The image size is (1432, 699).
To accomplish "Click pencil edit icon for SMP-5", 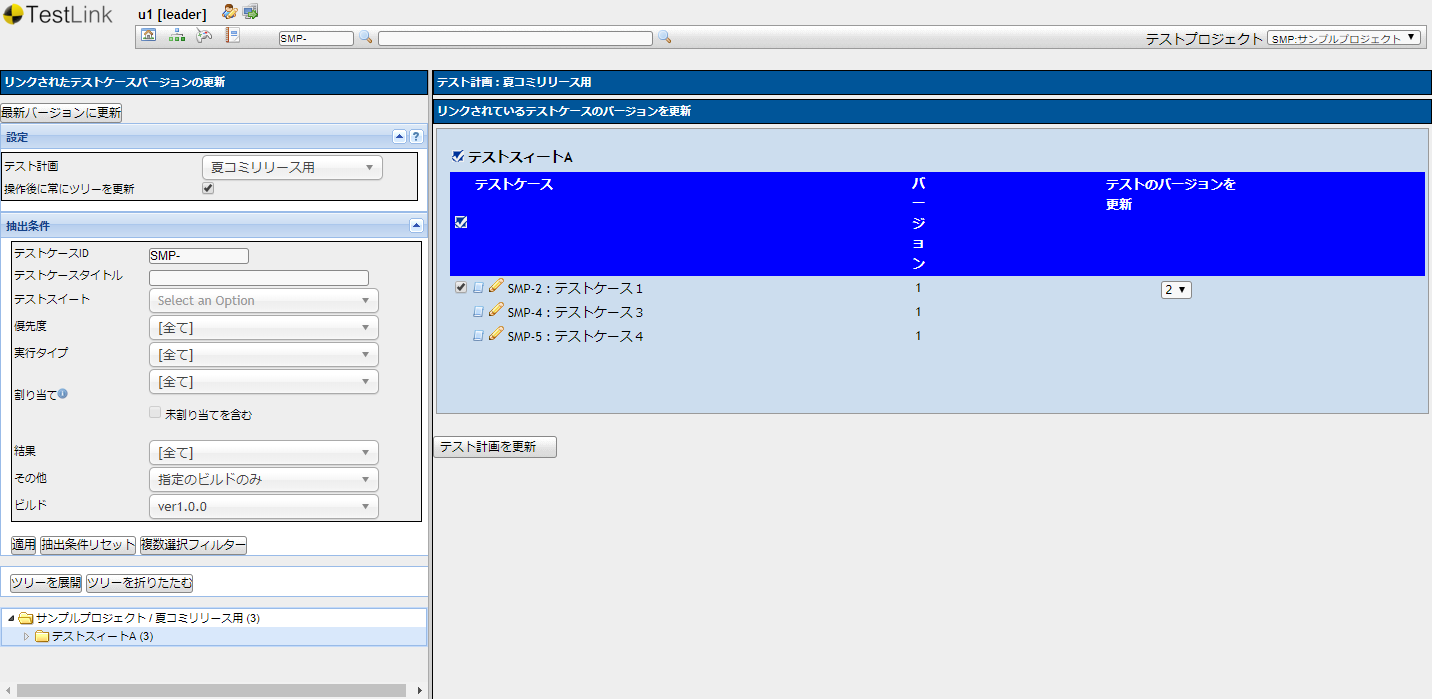I will [x=496, y=334].
